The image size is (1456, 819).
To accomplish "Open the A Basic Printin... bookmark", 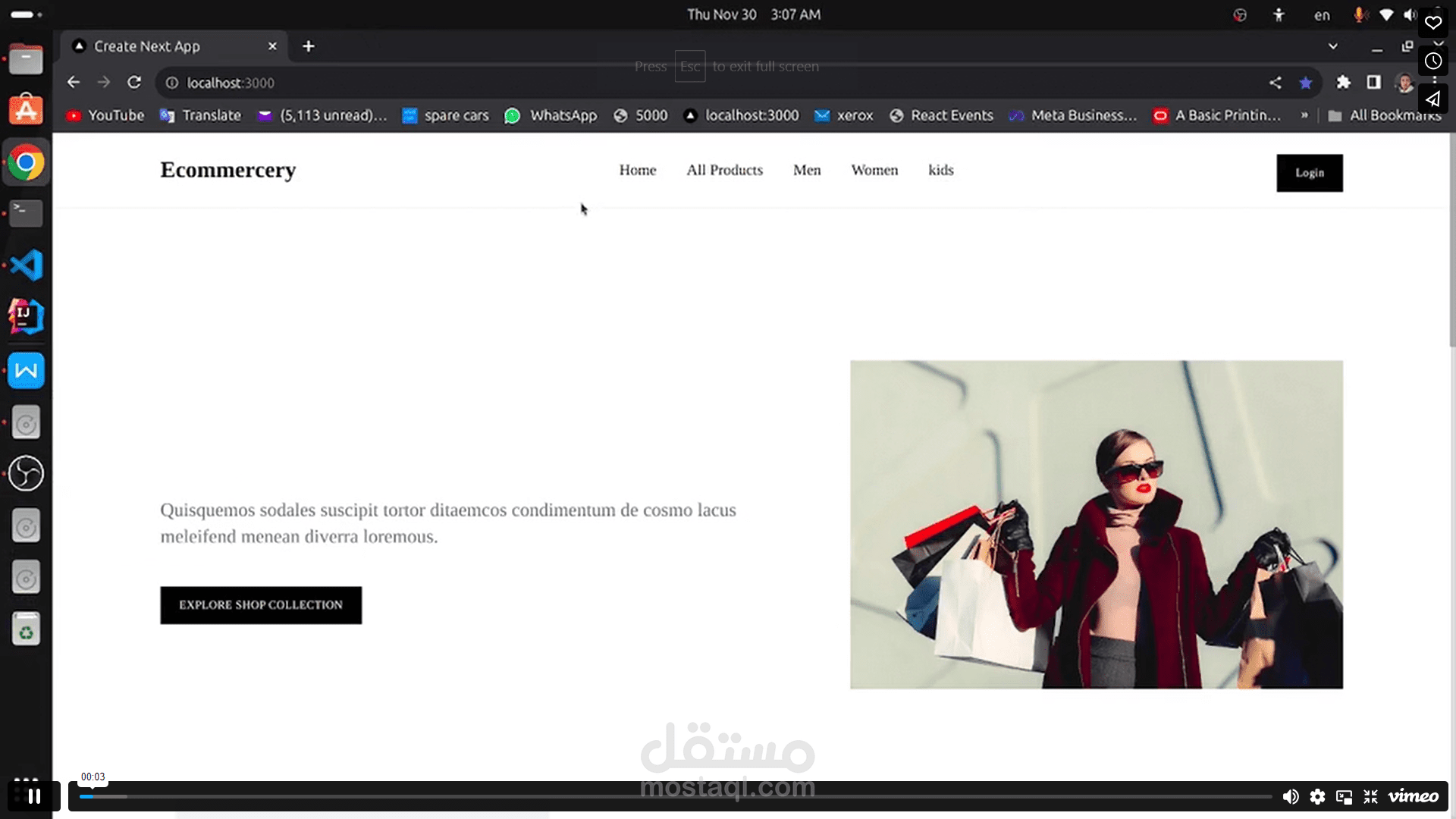I will pyautogui.click(x=1217, y=115).
